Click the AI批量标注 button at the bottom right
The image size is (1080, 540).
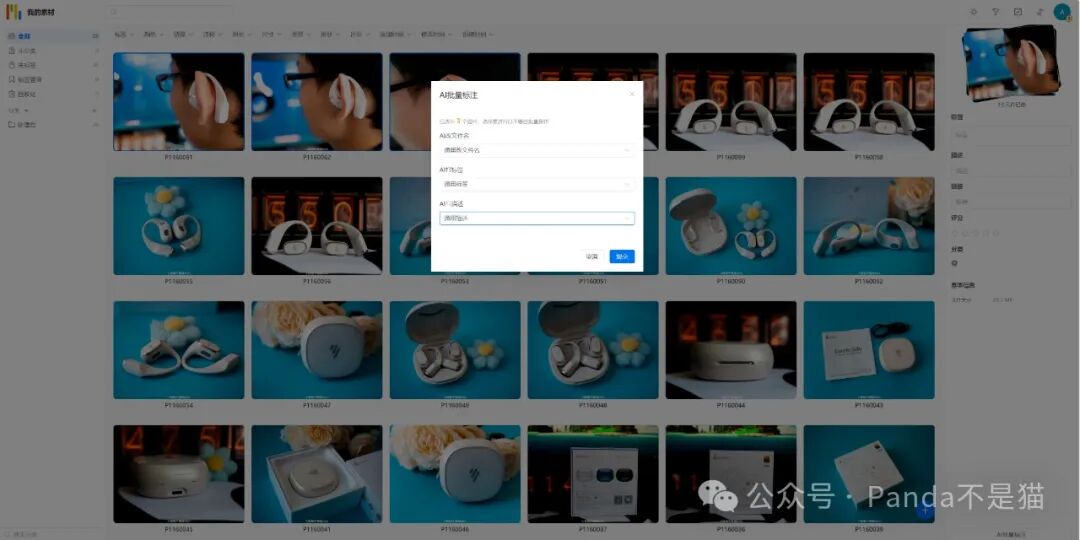coord(1011,534)
